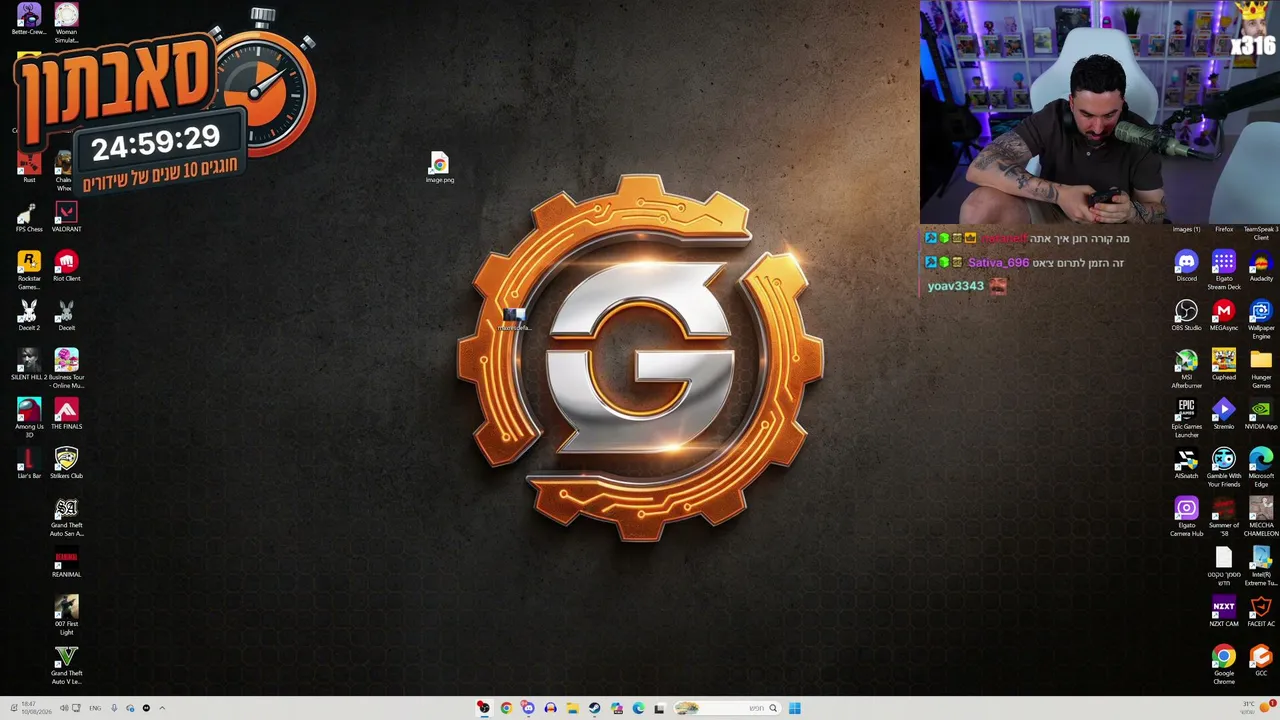Select THE FINALS desktop shortcut
The width and height of the screenshot is (1280, 720).
click(x=66, y=413)
